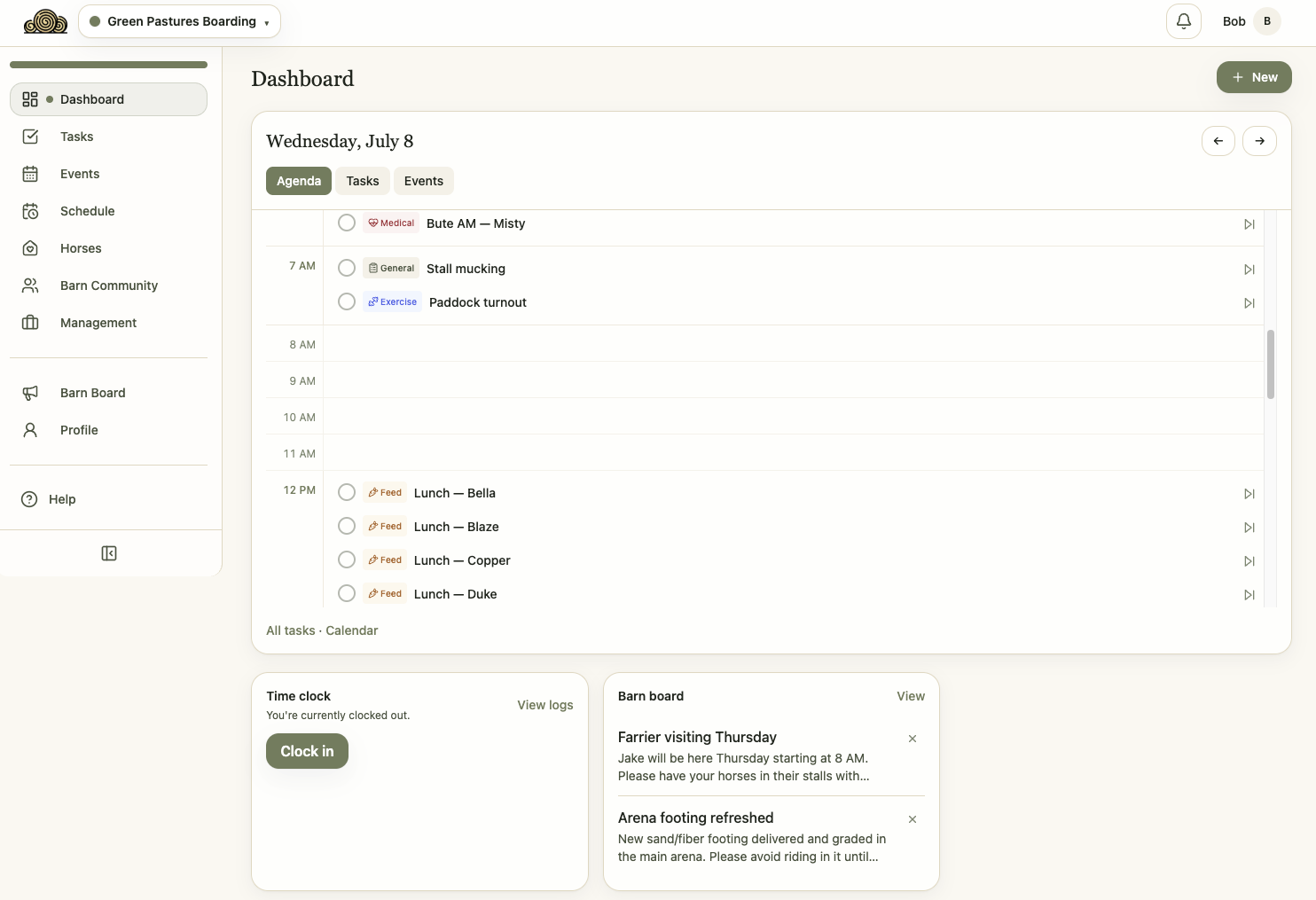Screen dimensions: 1316x900
Task: Skip the Lunch — Copper task
Action: coord(1249,561)
